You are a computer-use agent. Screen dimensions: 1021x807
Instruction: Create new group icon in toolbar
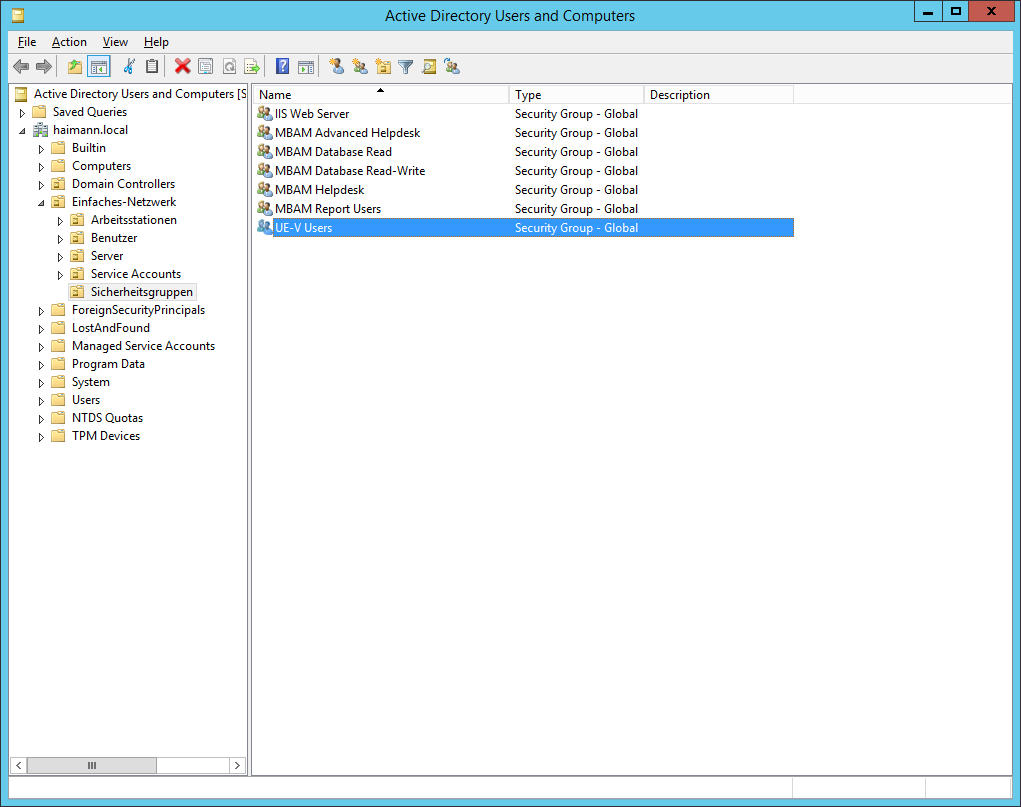click(360, 66)
